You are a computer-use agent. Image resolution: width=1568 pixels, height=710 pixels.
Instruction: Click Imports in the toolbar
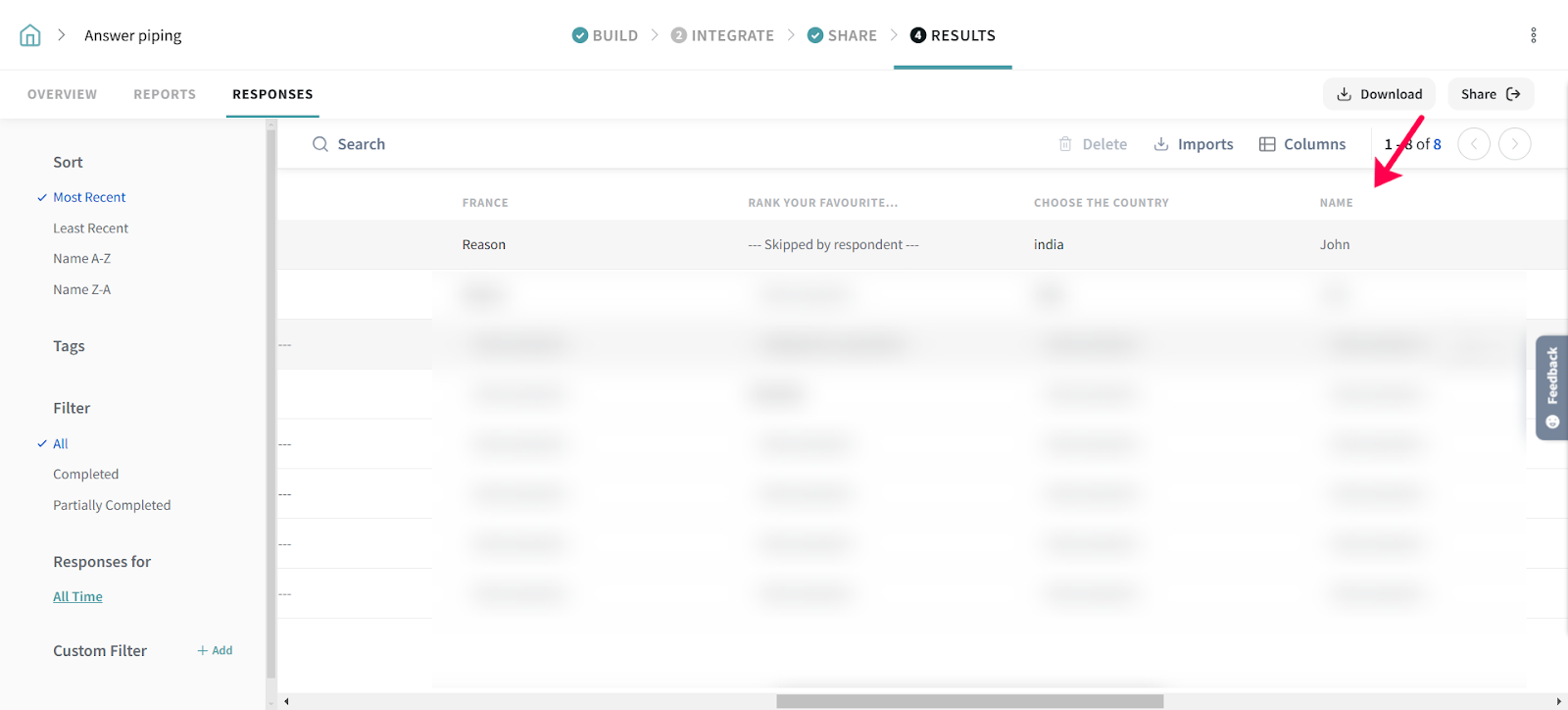[x=1194, y=144]
